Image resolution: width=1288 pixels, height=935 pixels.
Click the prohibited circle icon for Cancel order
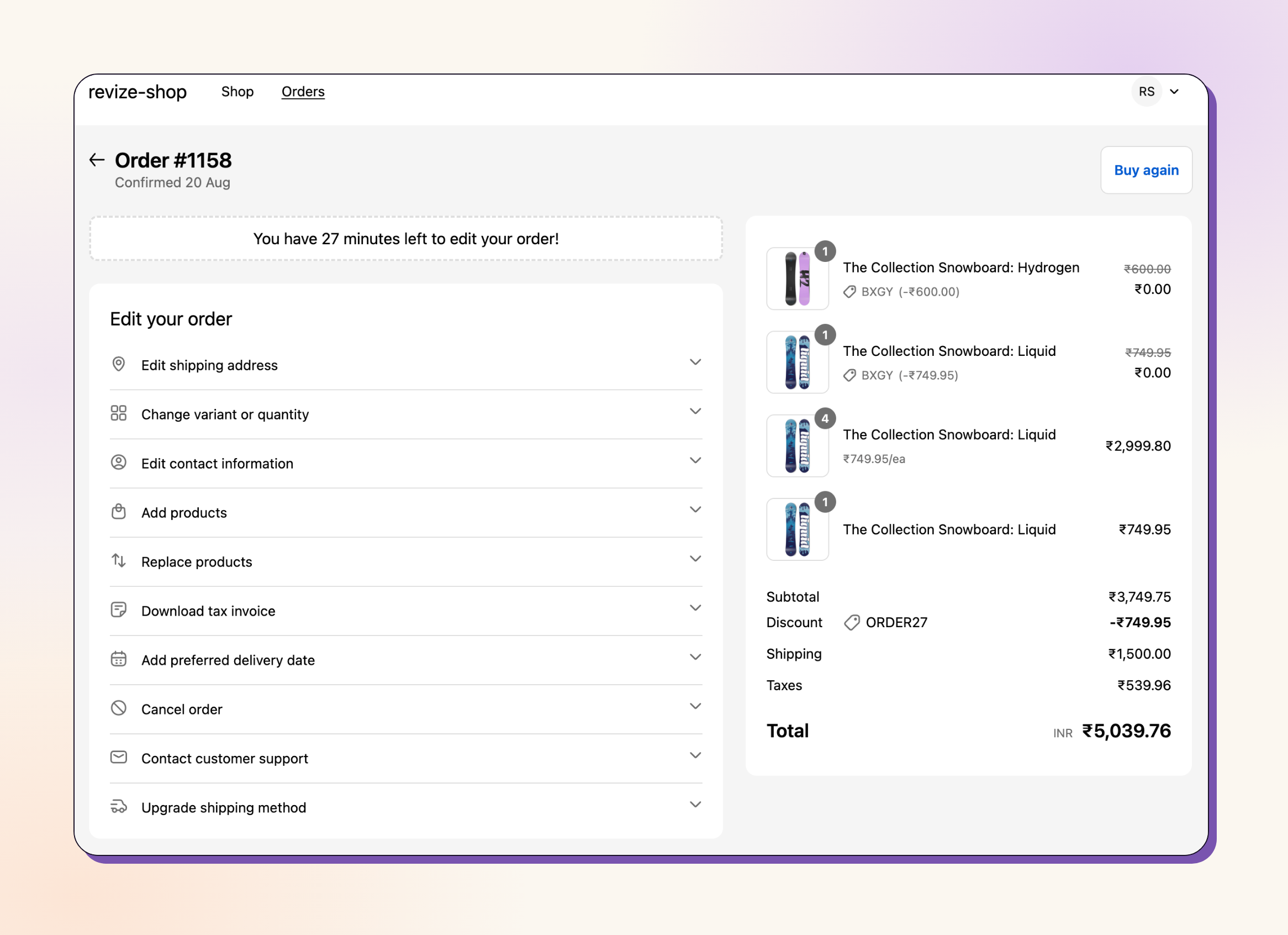coord(119,708)
